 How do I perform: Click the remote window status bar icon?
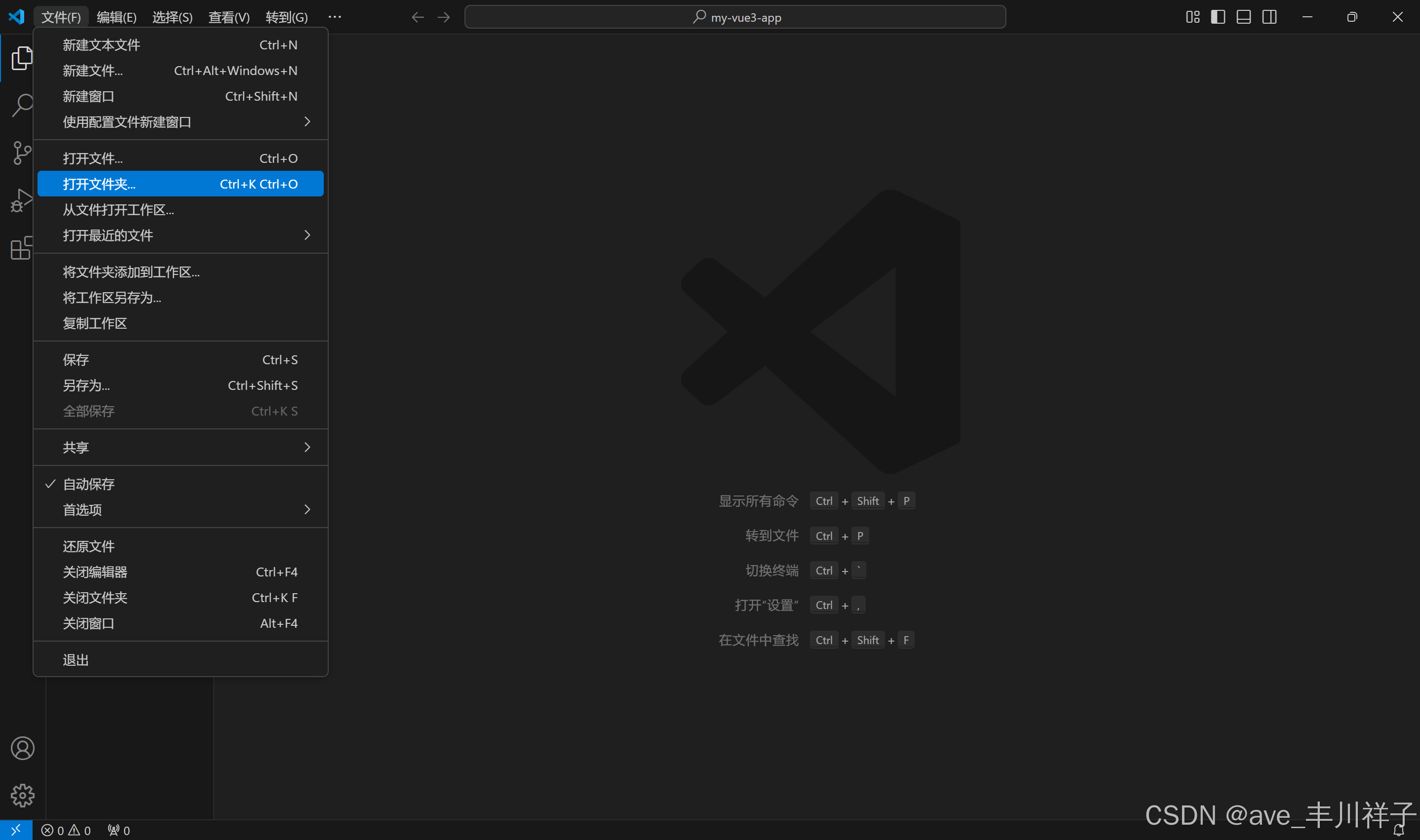(16, 830)
